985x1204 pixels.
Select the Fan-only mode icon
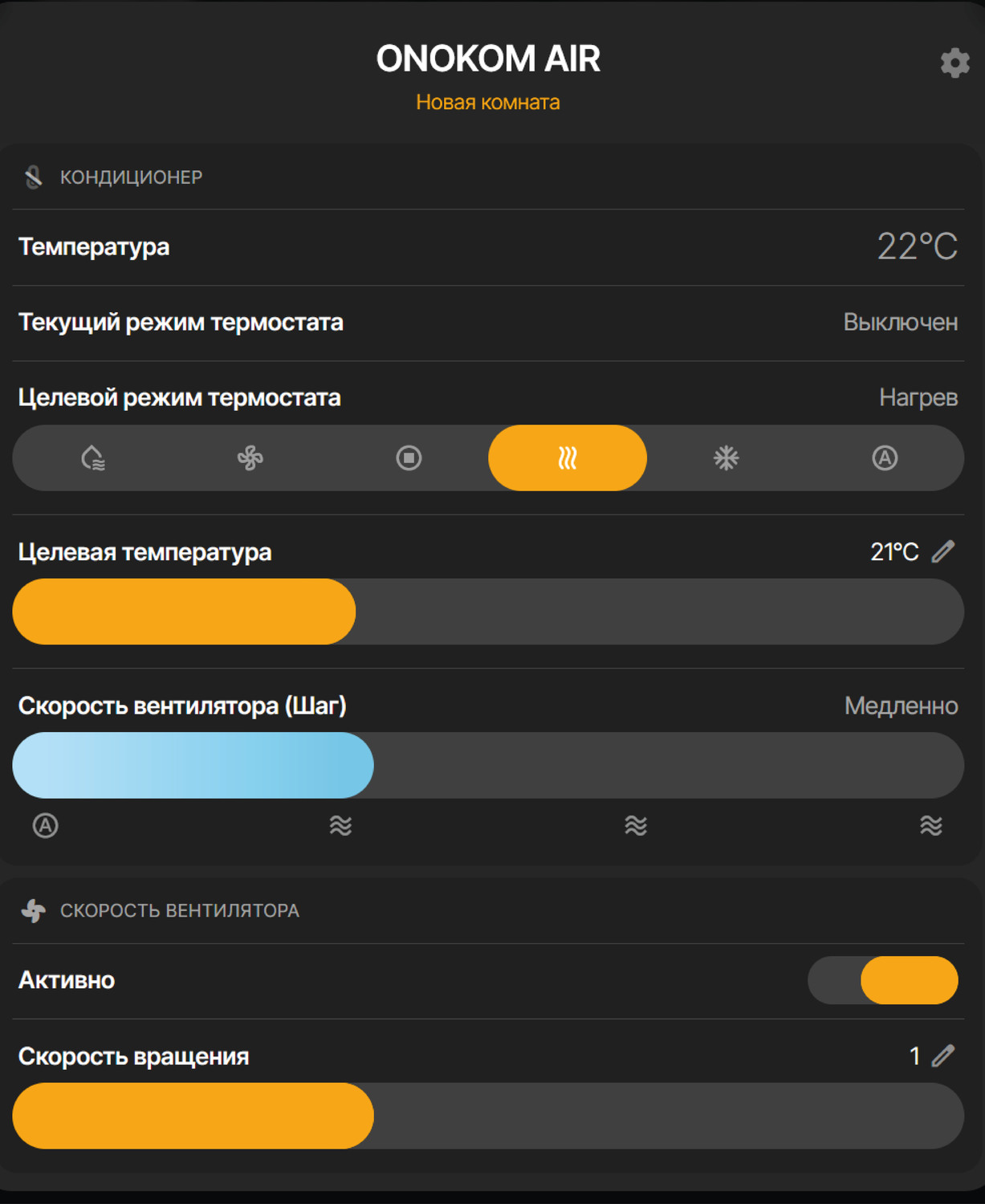250,458
